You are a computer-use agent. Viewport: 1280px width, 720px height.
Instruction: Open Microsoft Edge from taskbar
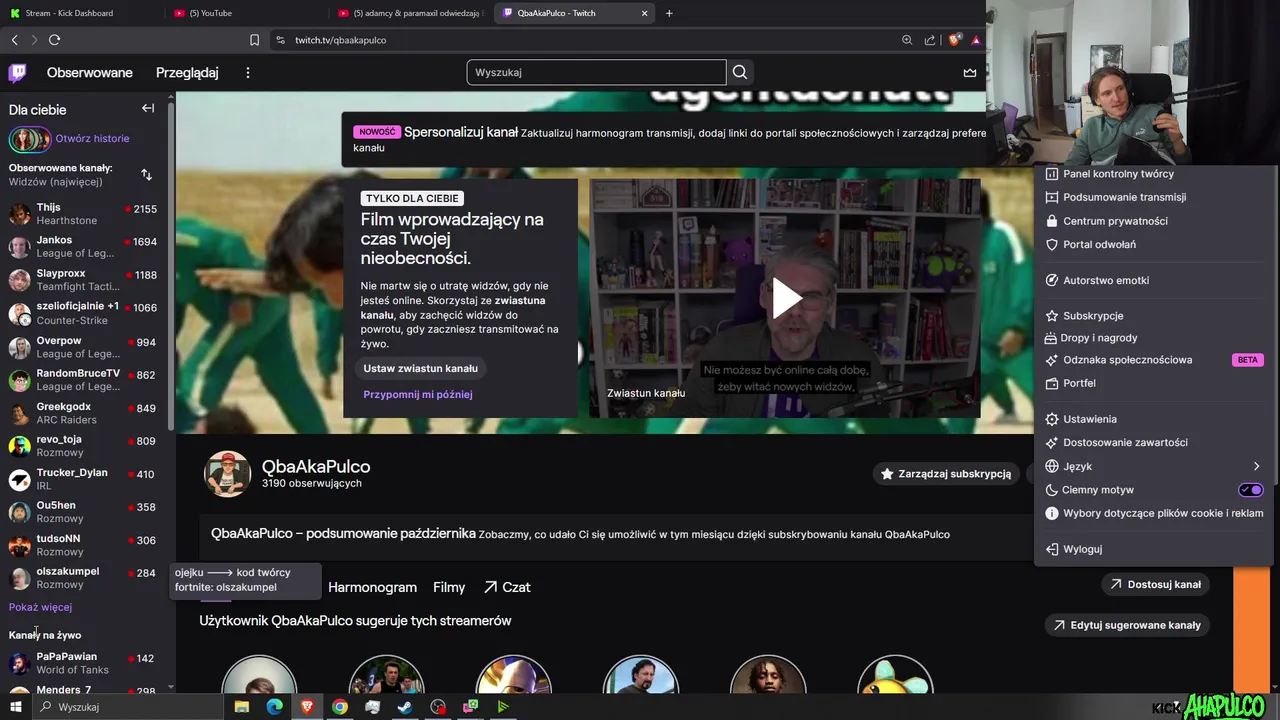point(274,707)
